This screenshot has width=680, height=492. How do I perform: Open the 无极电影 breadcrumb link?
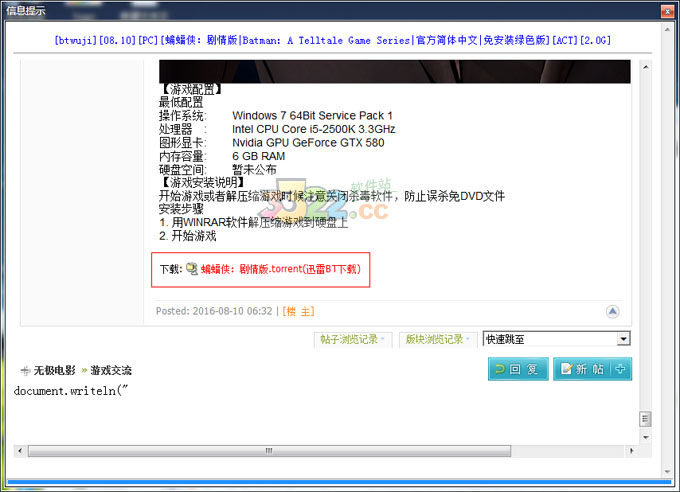55,370
